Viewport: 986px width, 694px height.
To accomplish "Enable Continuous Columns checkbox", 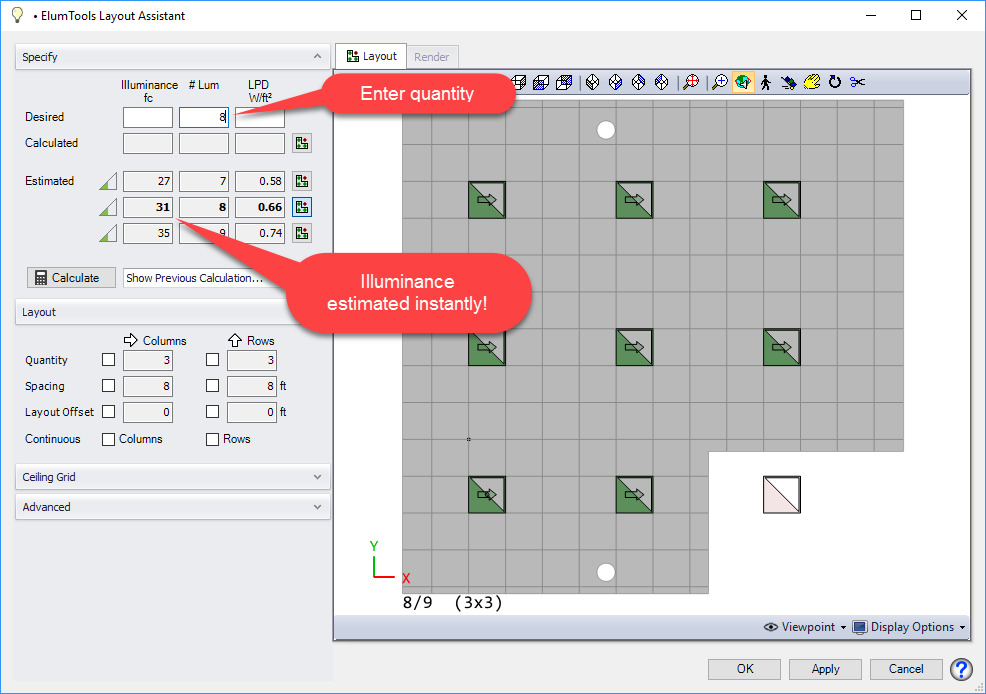I will click(x=109, y=439).
